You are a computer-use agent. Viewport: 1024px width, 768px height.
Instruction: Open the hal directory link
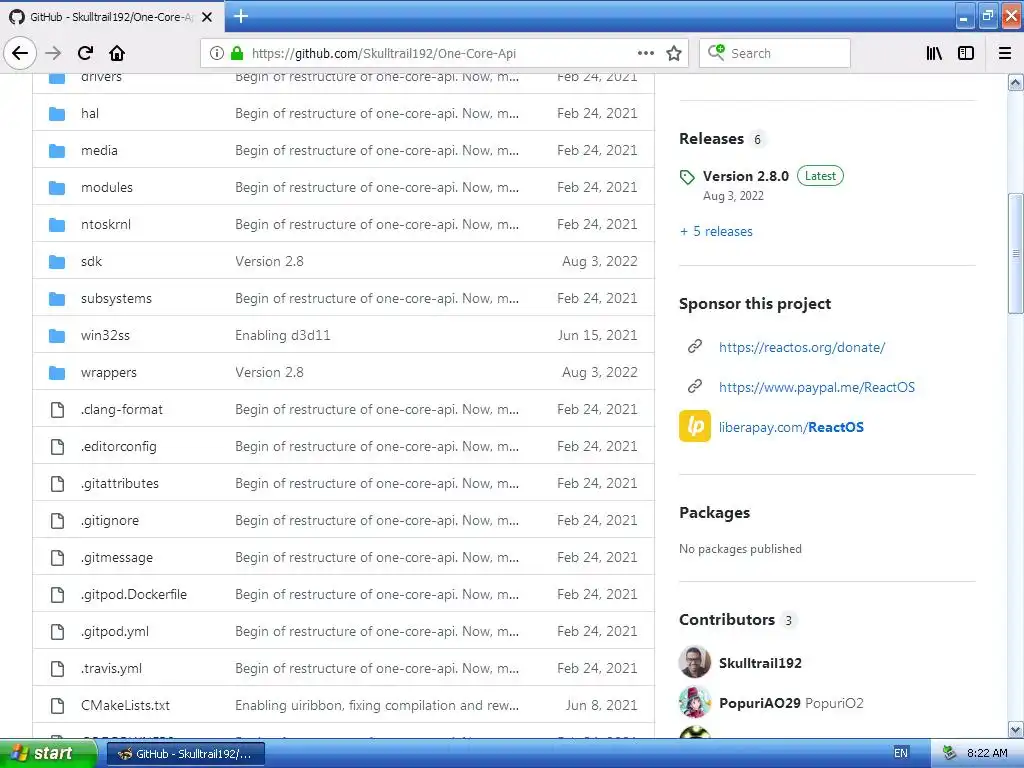pos(89,114)
